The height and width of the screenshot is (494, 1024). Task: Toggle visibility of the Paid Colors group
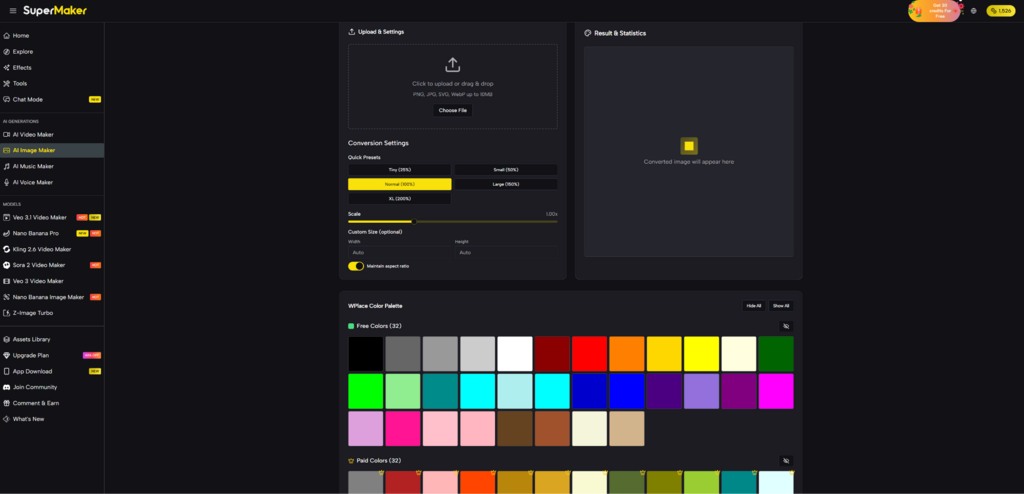coord(786,461)
